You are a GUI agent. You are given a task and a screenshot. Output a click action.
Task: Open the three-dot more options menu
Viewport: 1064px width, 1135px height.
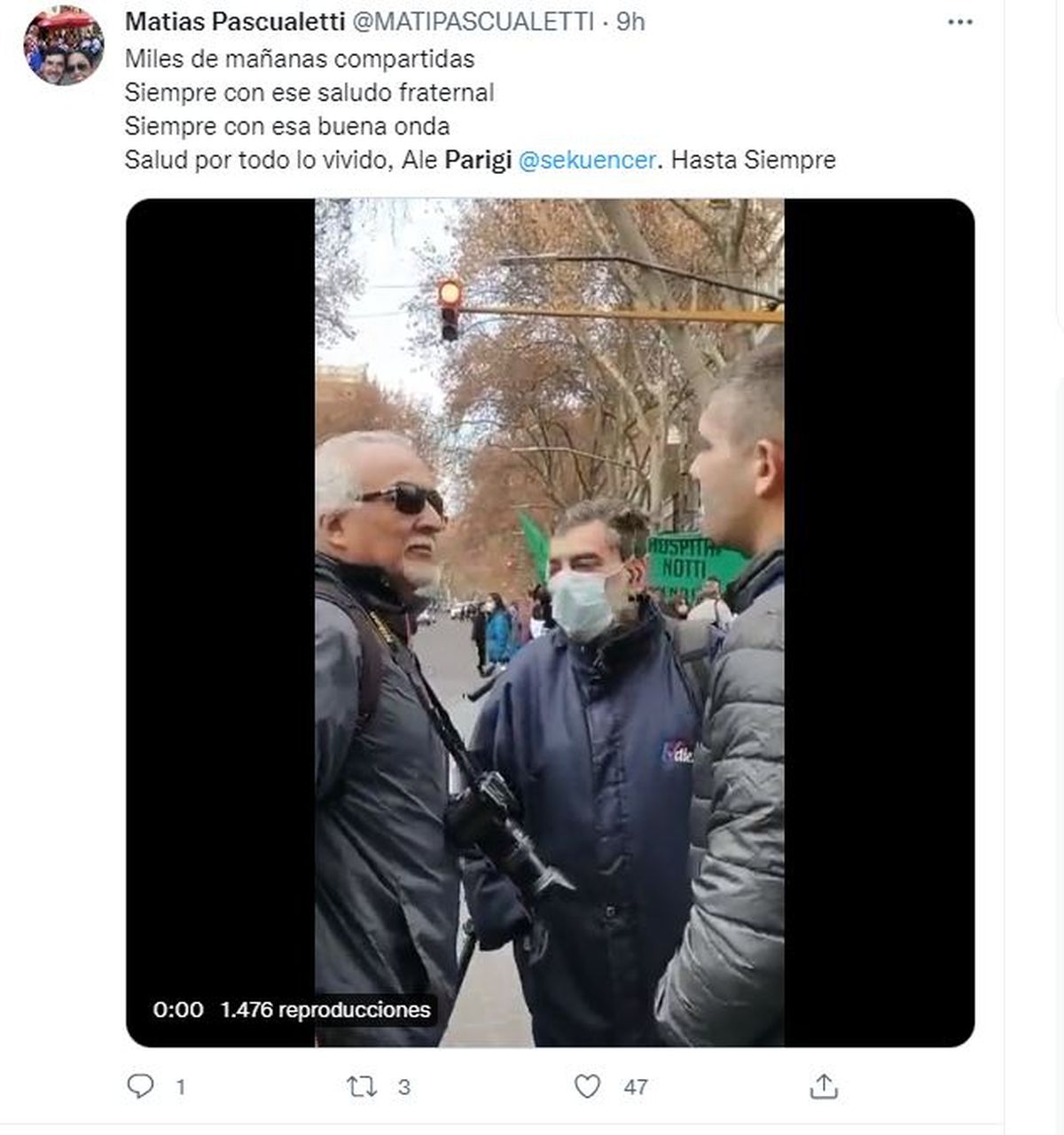(x=960, y=22)
